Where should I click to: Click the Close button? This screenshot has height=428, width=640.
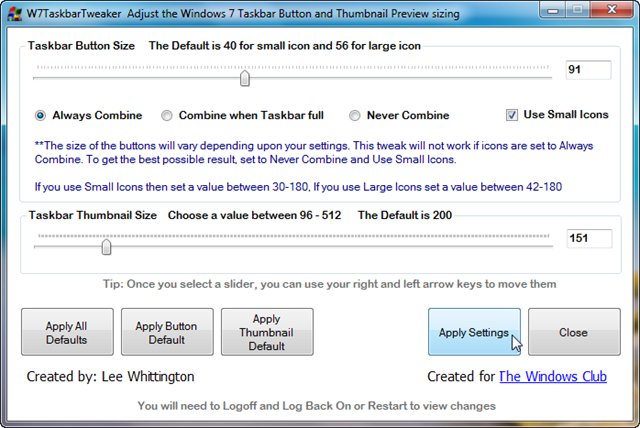[x=573, y=332]
